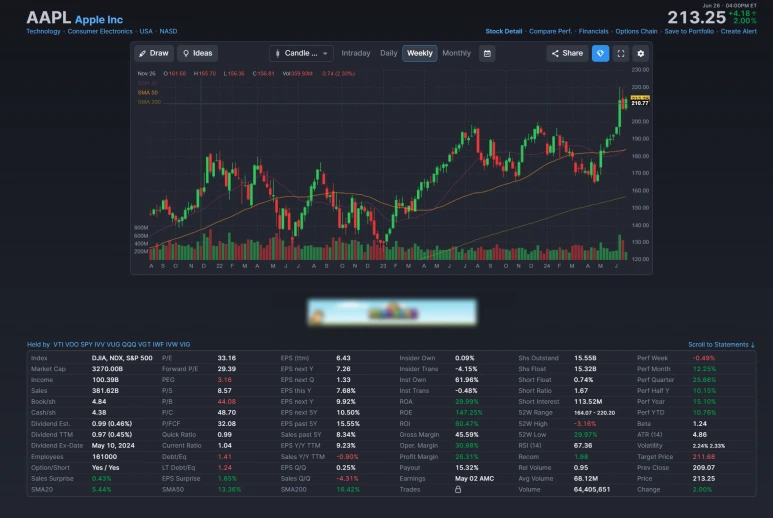Click the 'DJIA, NDX, S&P 500' index value
Screen dimensions: 773x518
tap(122, 358)
